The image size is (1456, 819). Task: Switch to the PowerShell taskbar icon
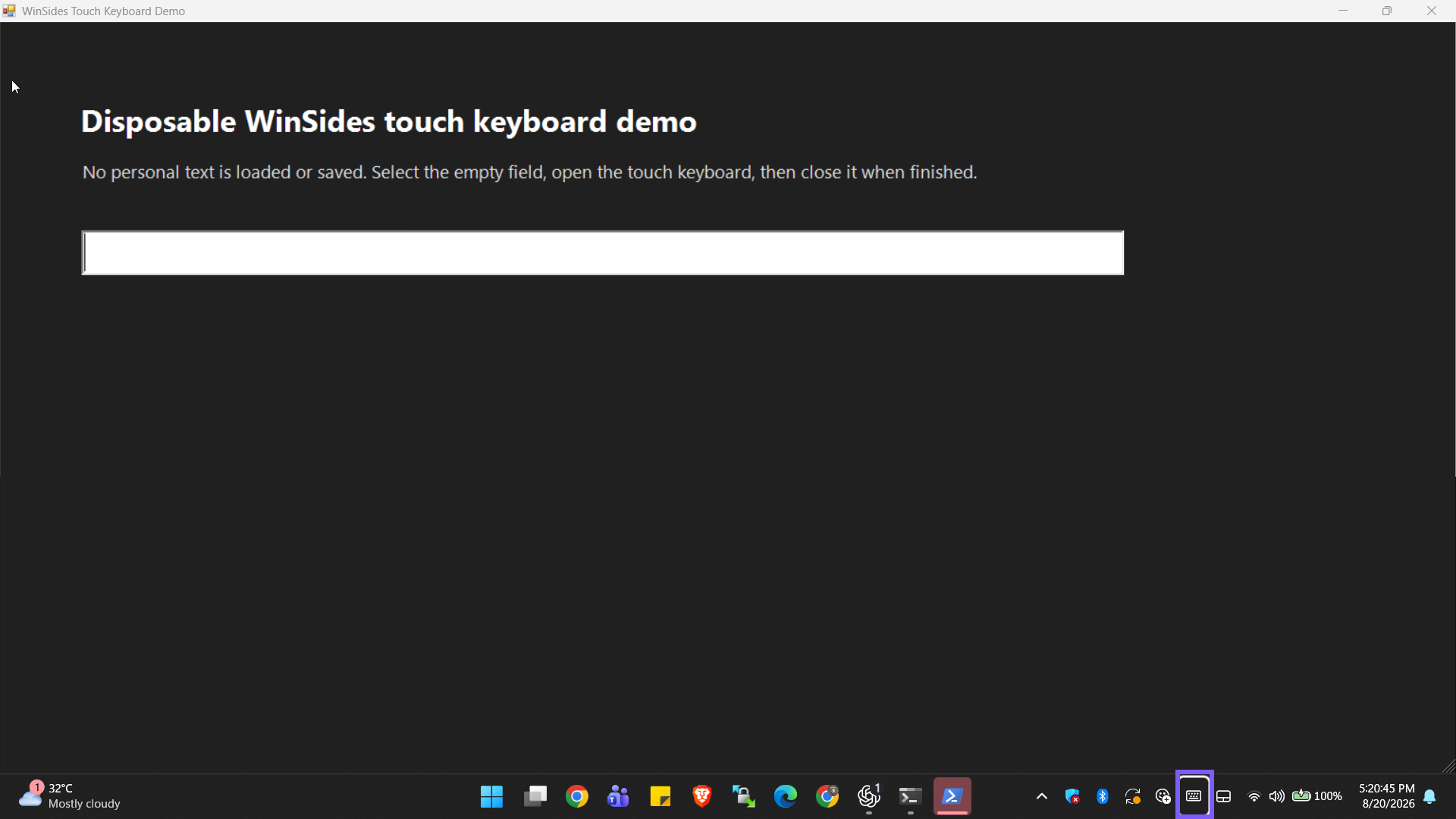click(952, 796)
